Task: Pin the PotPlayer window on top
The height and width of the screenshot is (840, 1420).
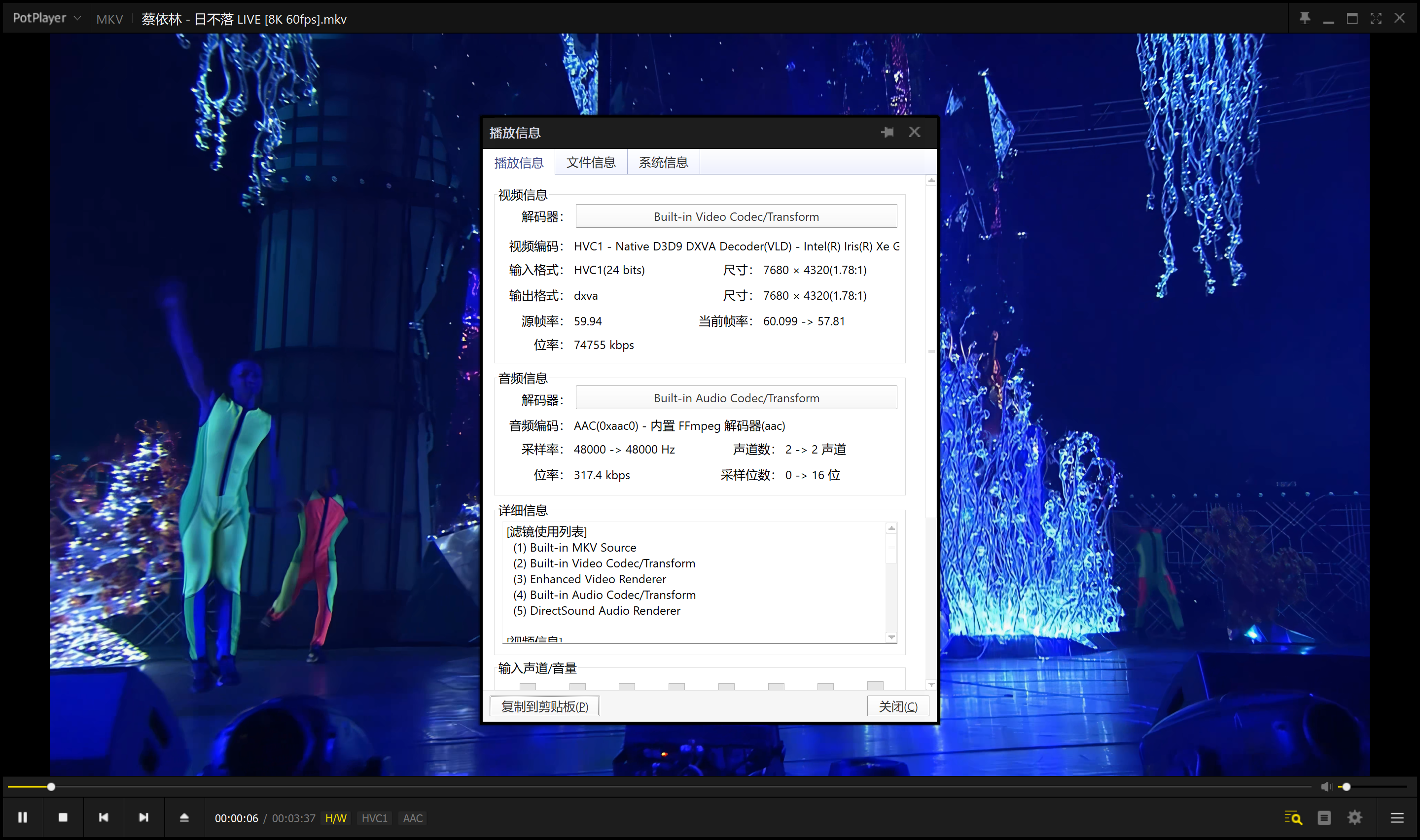Action: click(1305, 18)
